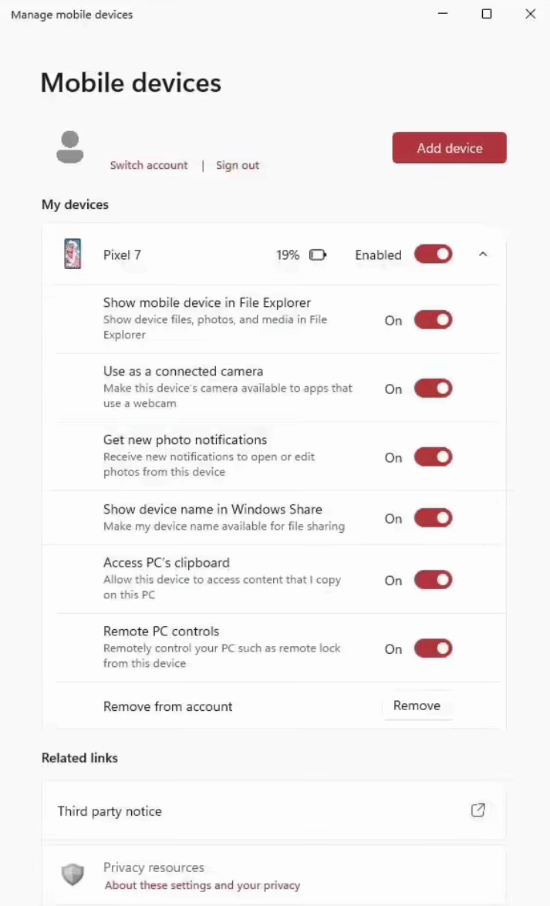This screenshot has height=906, width=550.
Task: Click the Remove from account button
Action: (417, 706)
